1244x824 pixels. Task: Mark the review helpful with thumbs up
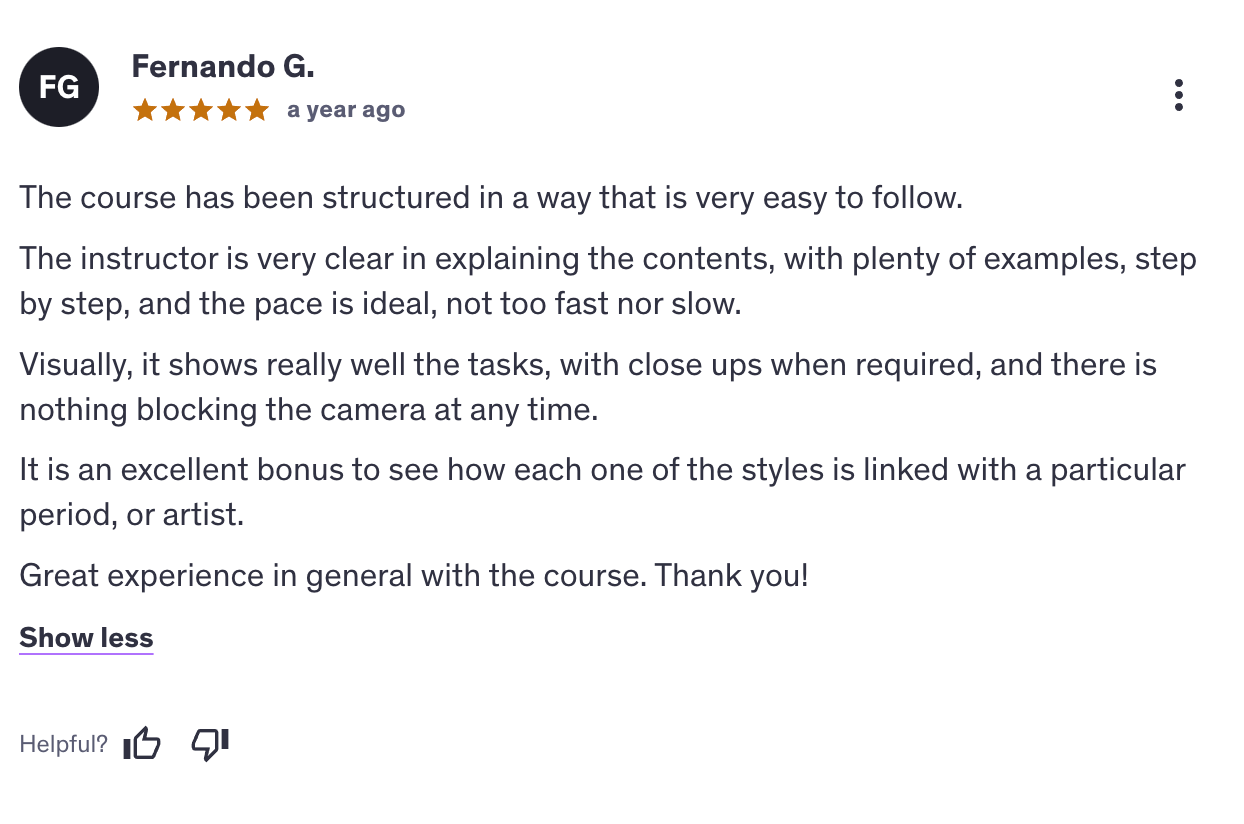pyautogui.click(x=142, y=744)
